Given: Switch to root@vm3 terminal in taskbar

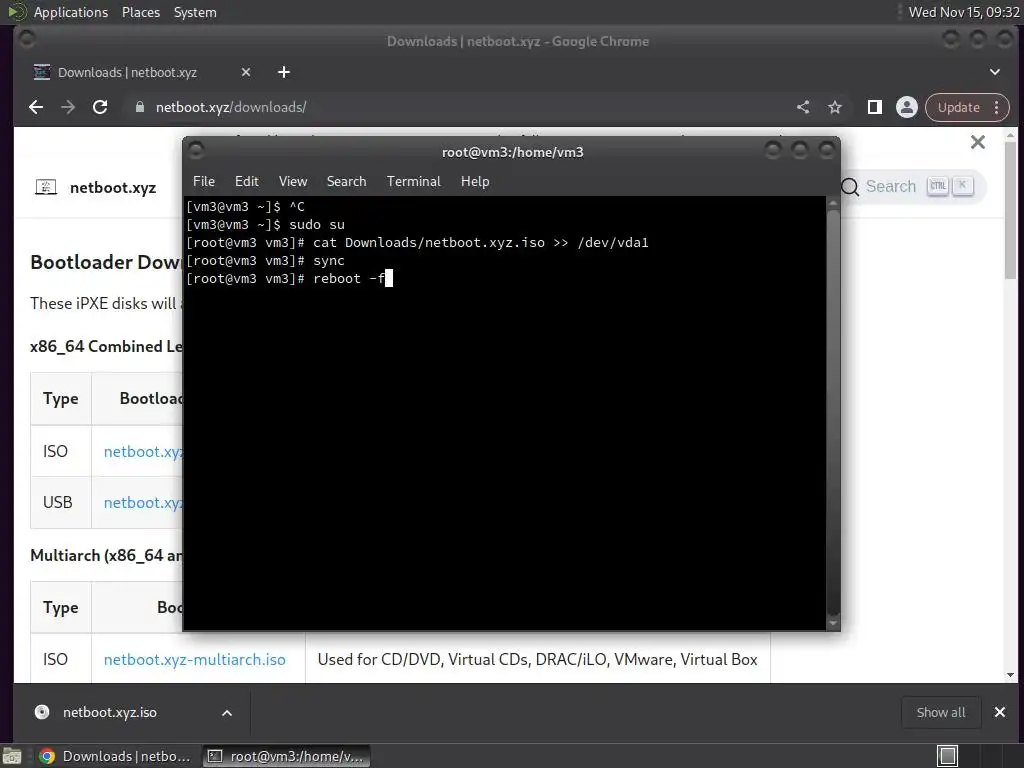Looking at the screenshot, I should pyautogui.click(x=286, y=756).
